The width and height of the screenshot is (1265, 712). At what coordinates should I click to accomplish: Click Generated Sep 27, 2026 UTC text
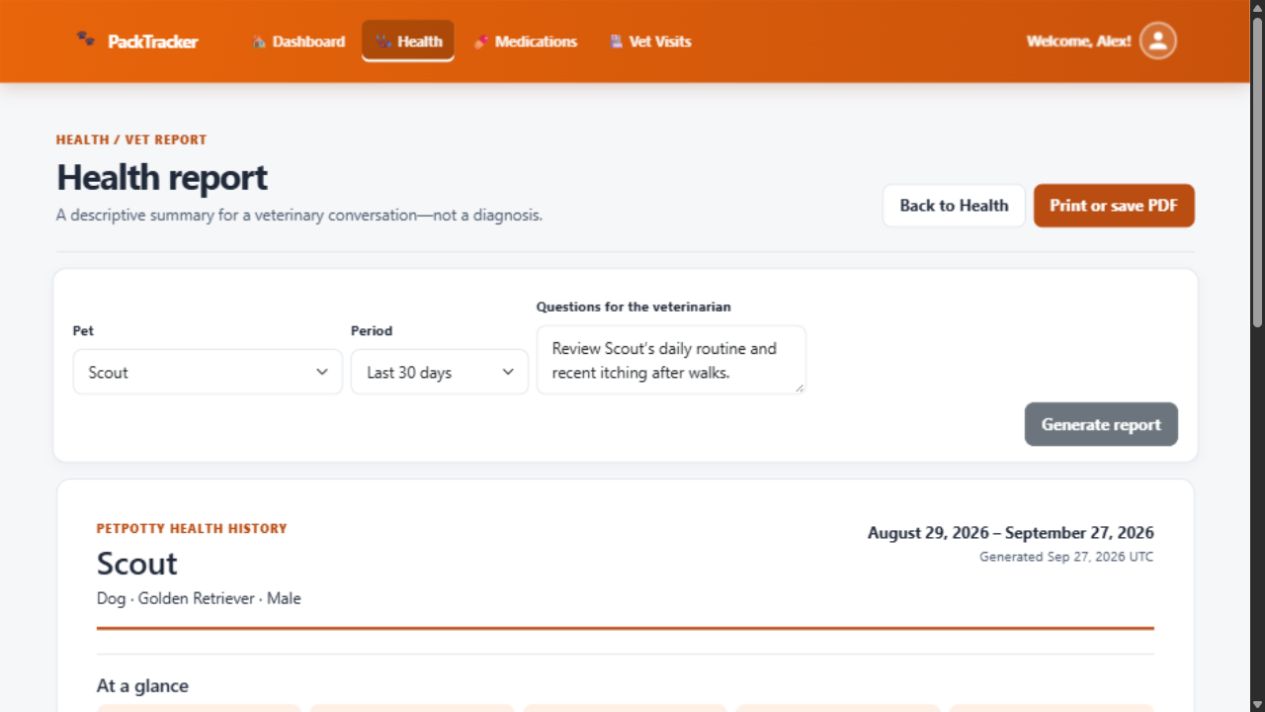tap(1066, 557)
